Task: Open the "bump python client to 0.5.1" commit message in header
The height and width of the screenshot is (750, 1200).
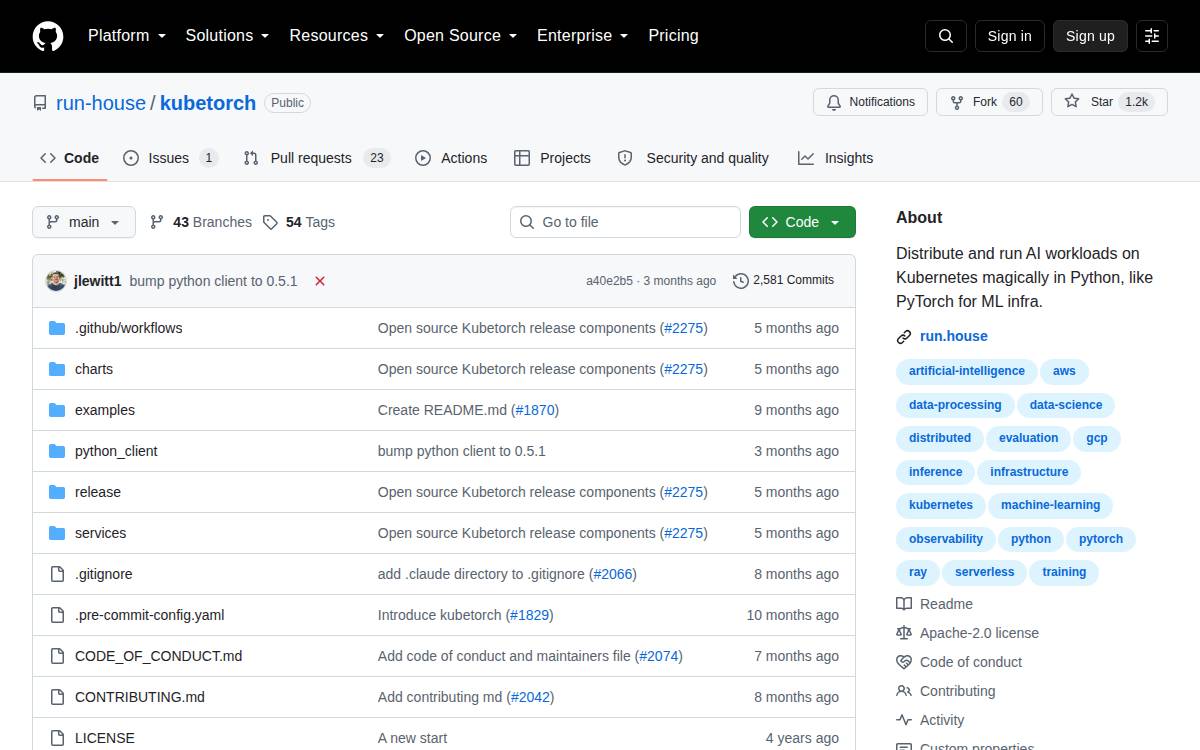Action: pyautogui.click(x=214, y=281)
